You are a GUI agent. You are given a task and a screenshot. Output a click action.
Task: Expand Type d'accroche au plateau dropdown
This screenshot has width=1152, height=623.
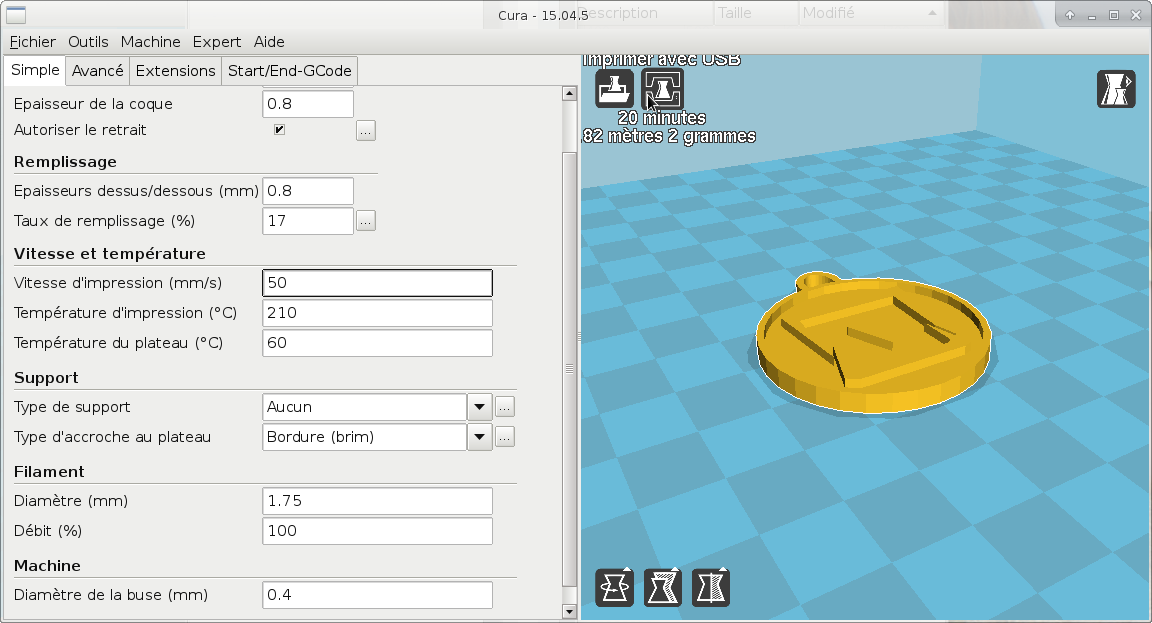click(480, 437)
